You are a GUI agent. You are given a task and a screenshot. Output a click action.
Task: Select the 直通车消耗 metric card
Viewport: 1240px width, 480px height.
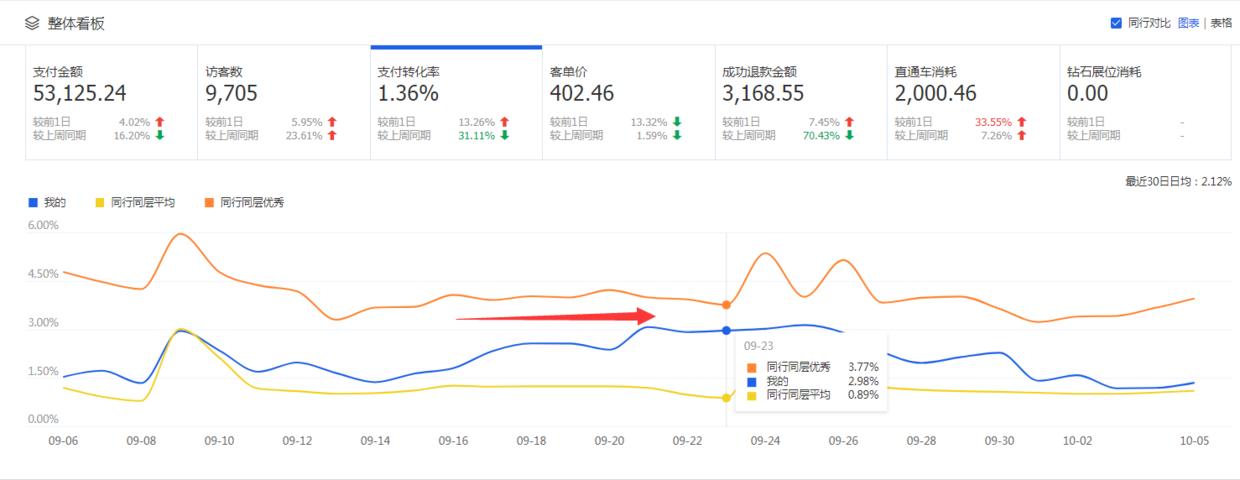973,103
